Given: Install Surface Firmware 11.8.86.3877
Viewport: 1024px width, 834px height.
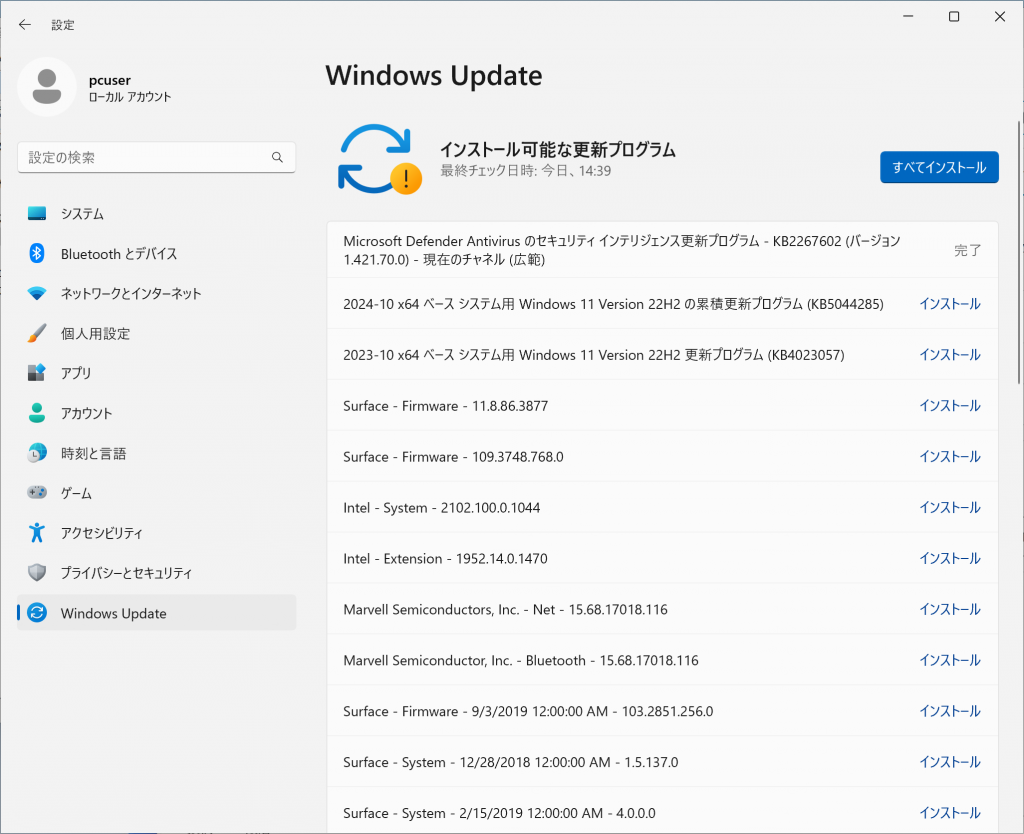Looking at the screenshot, I should tap(950, 406).
